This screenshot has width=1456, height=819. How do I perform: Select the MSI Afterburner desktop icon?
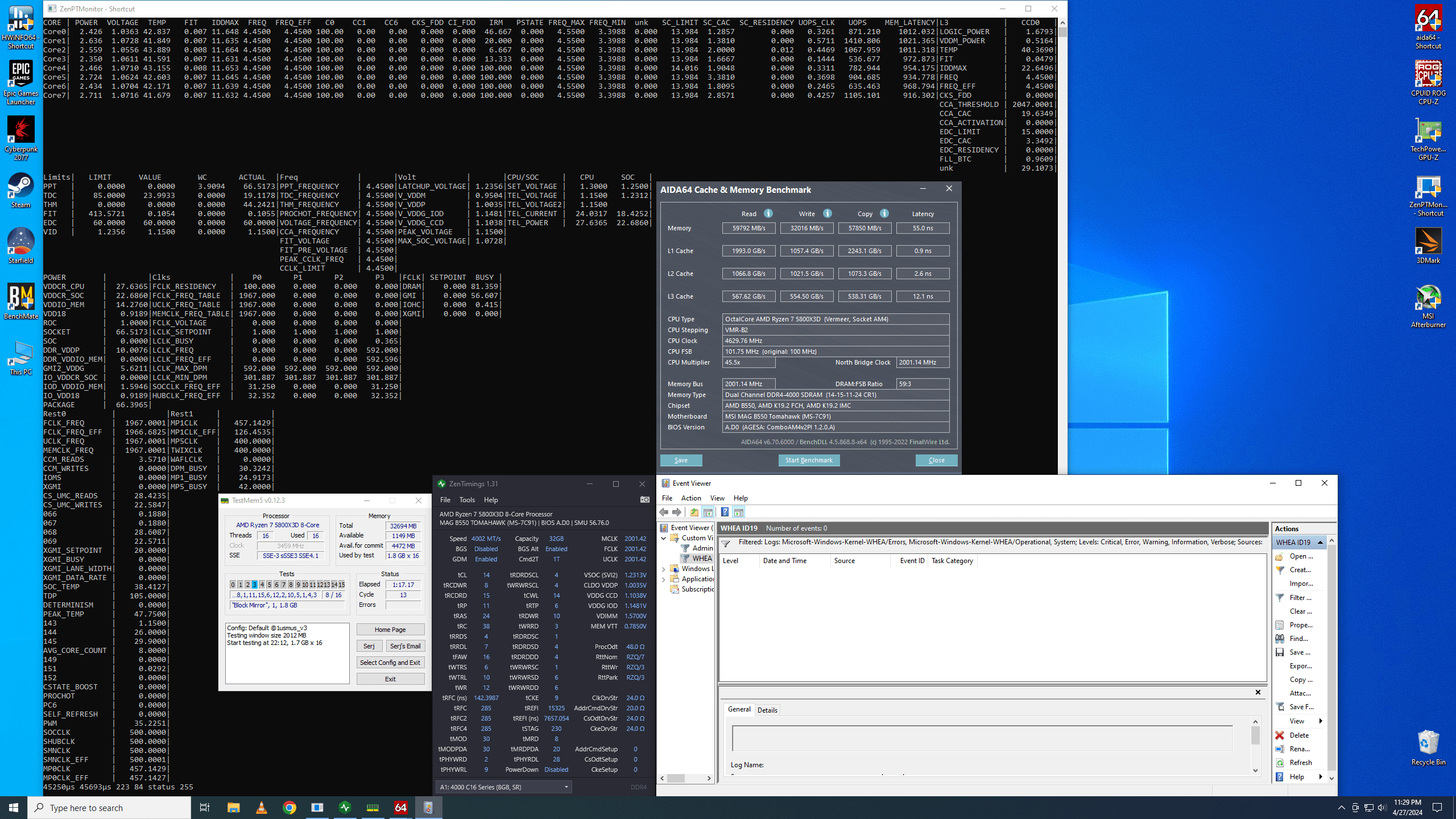(1428, 306)
